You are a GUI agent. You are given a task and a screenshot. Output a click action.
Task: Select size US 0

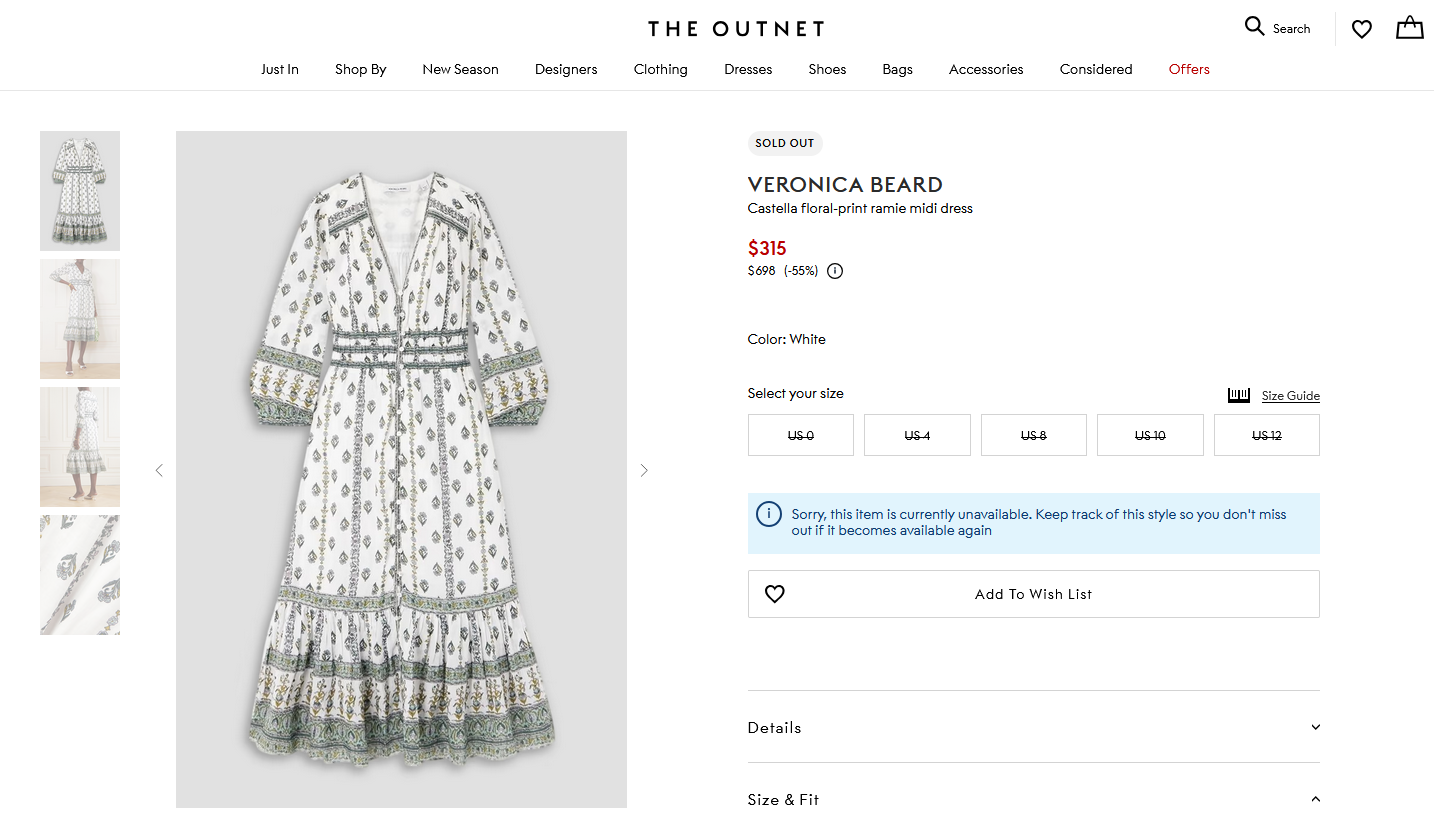coord(800,435)
